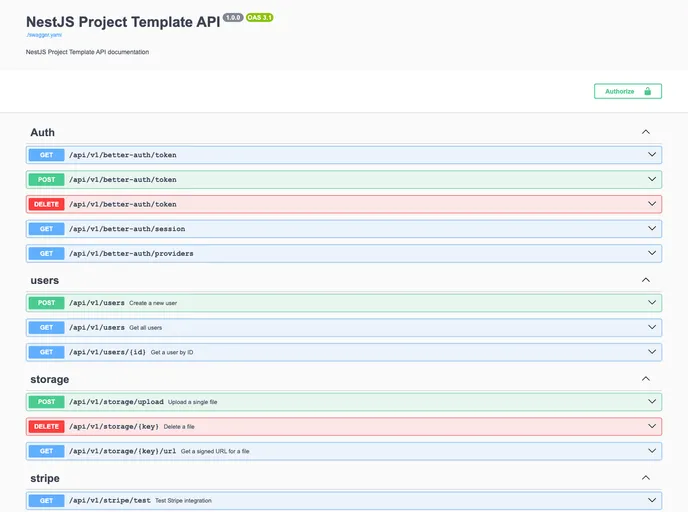Click the 'Create a new user' description
The width and height of the screenshot is (688, 512).
(153, 303)
